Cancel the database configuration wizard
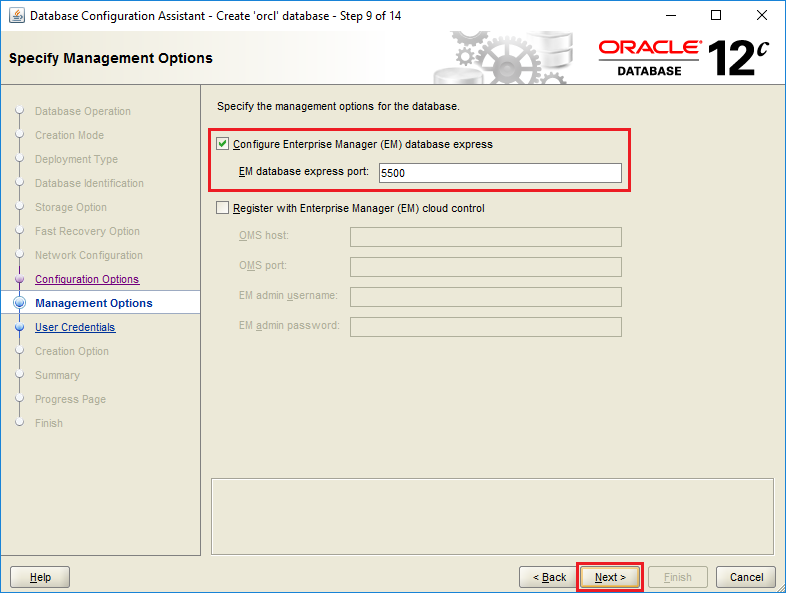This screenshot has height=593, width=786. coord(746,577)
